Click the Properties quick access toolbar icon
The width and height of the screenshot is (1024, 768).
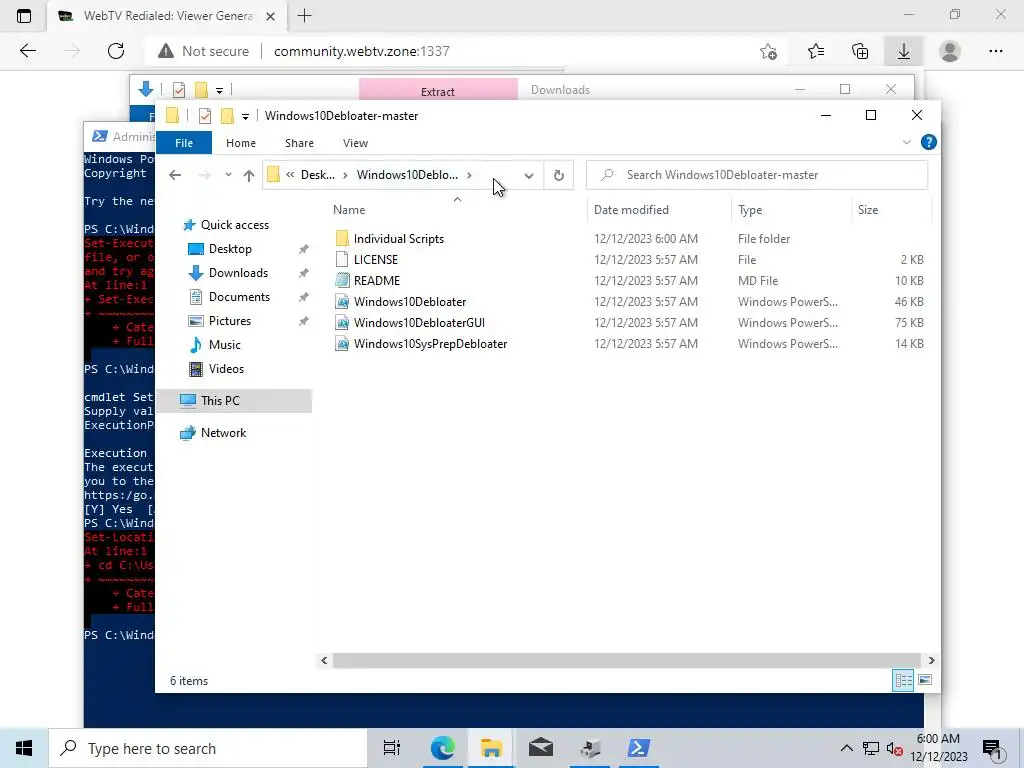coord(204,116)
